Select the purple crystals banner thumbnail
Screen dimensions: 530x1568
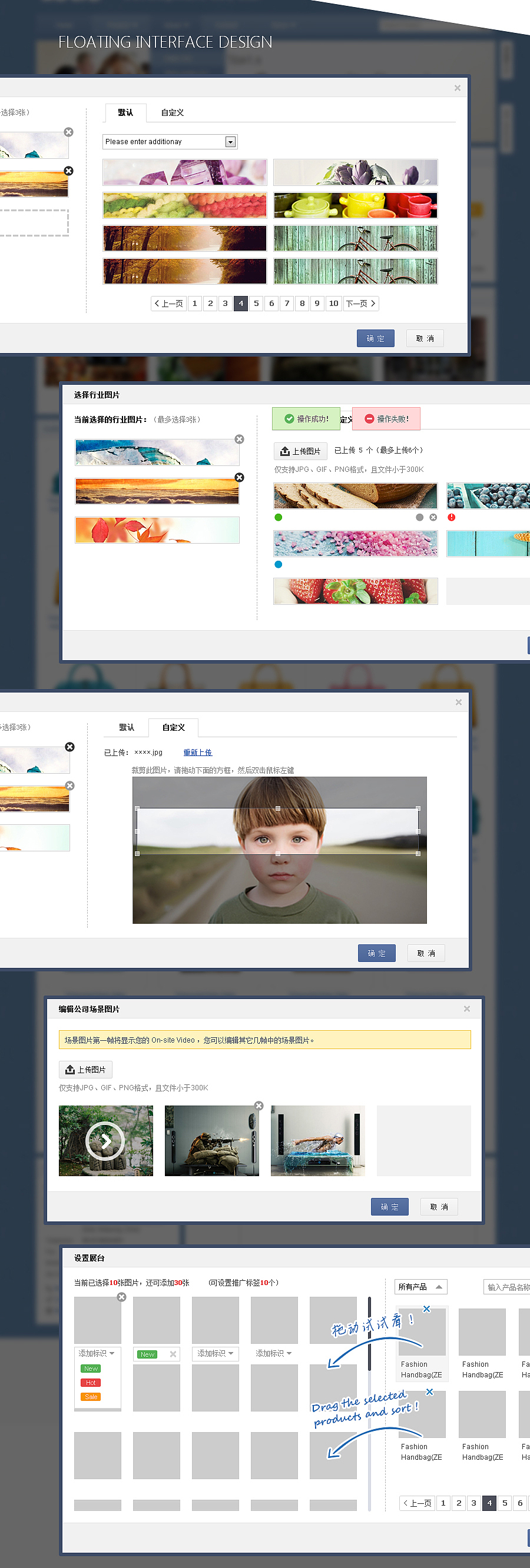pyautogui.click(x=184, y=172)
